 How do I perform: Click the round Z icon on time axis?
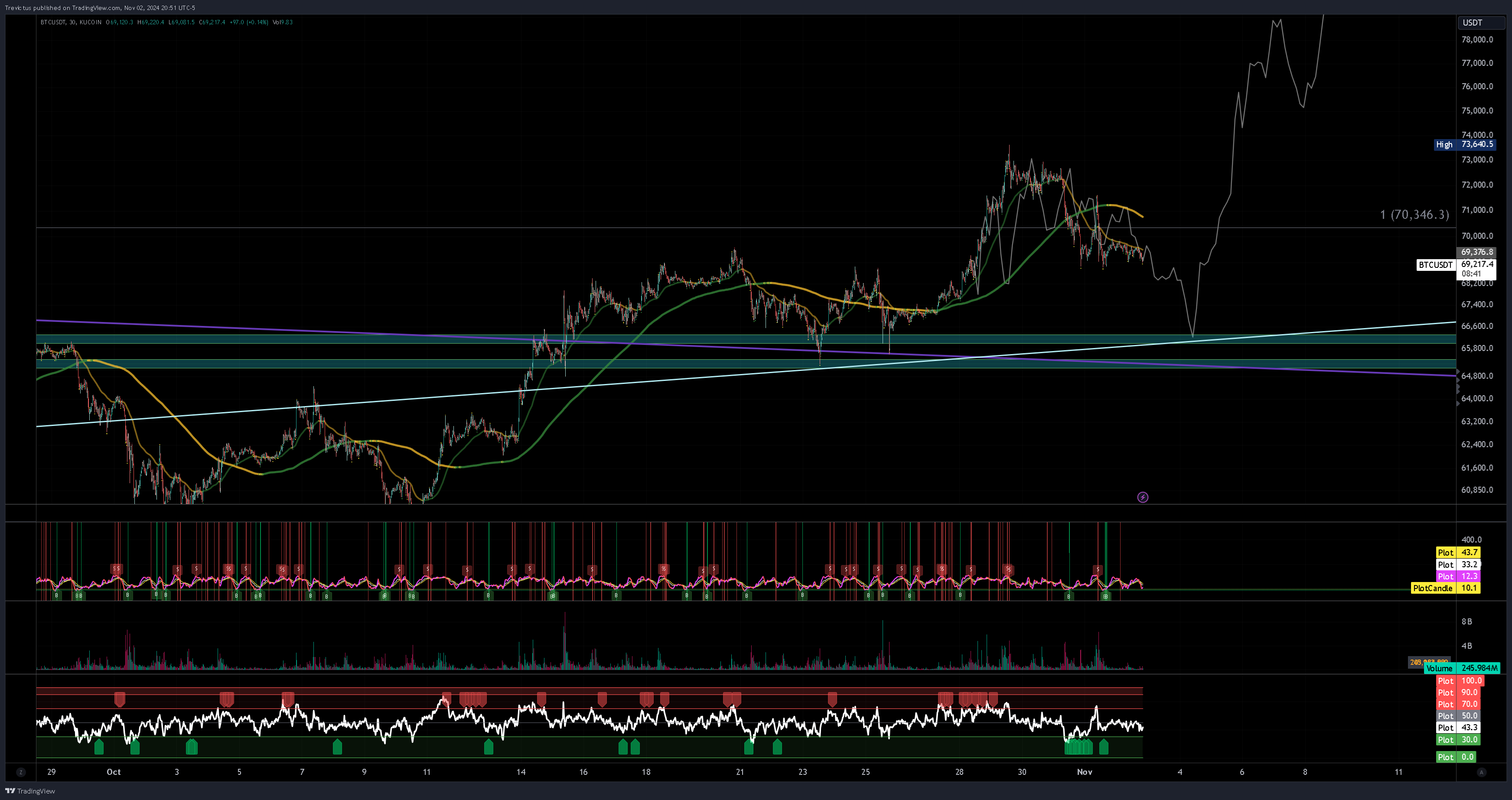coord(20,772)
